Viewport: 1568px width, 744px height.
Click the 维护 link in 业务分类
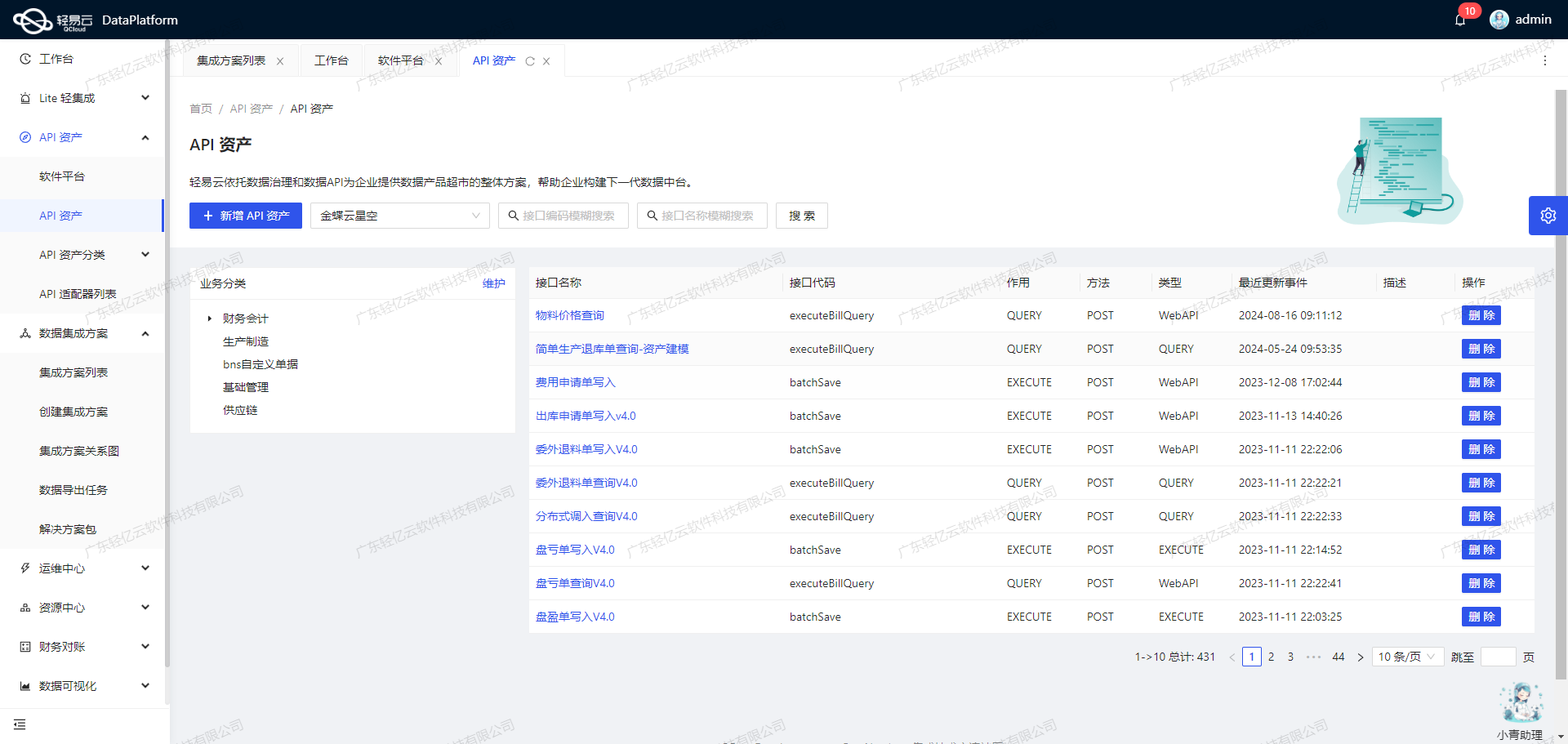pos(494,283)
